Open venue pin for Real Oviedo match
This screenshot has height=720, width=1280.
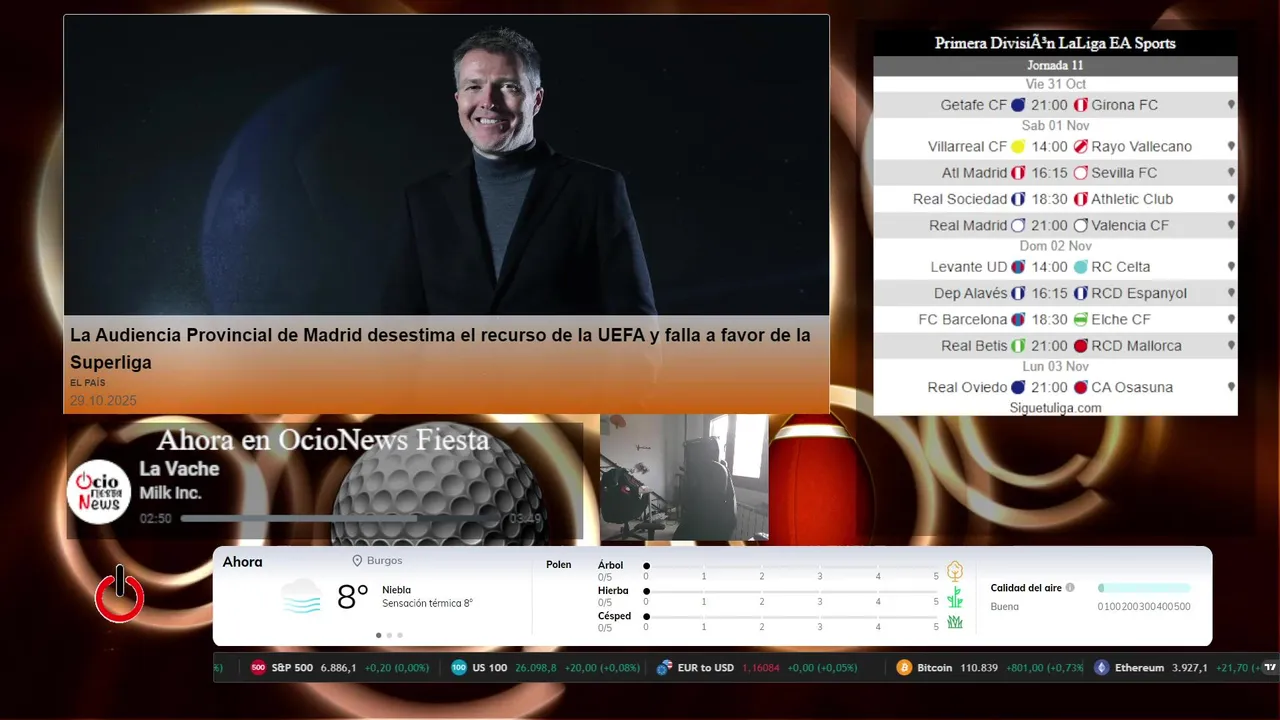(1231, 387)
